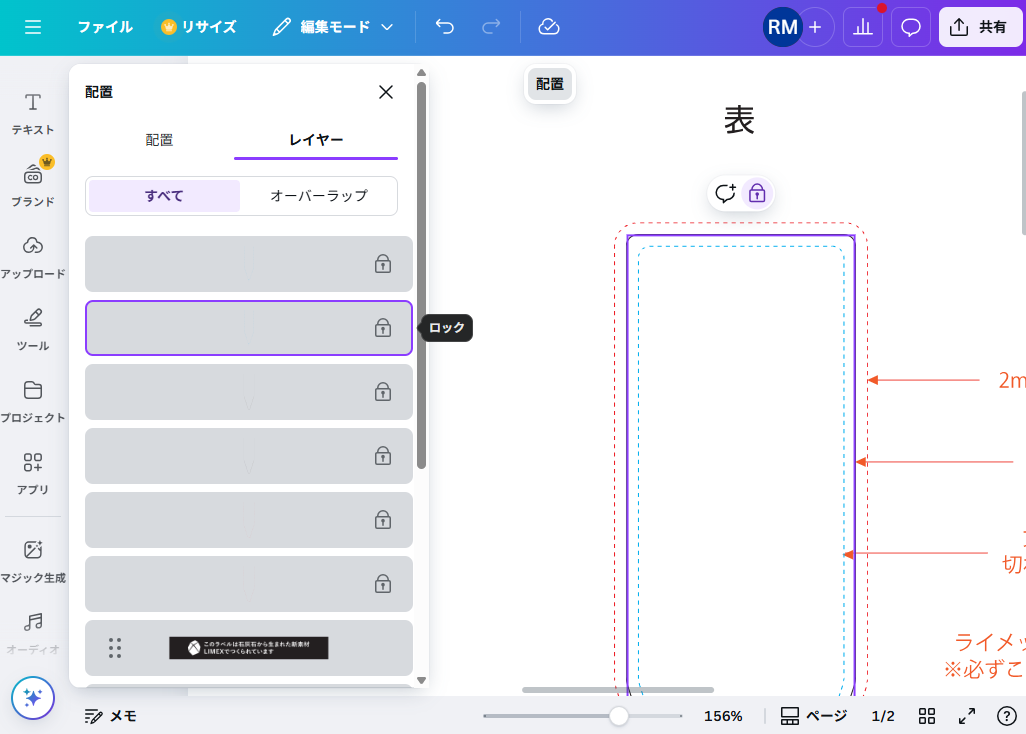Expand the ページ list at bottom
This screenshot has width=1026, height=734.
[814, 716]
